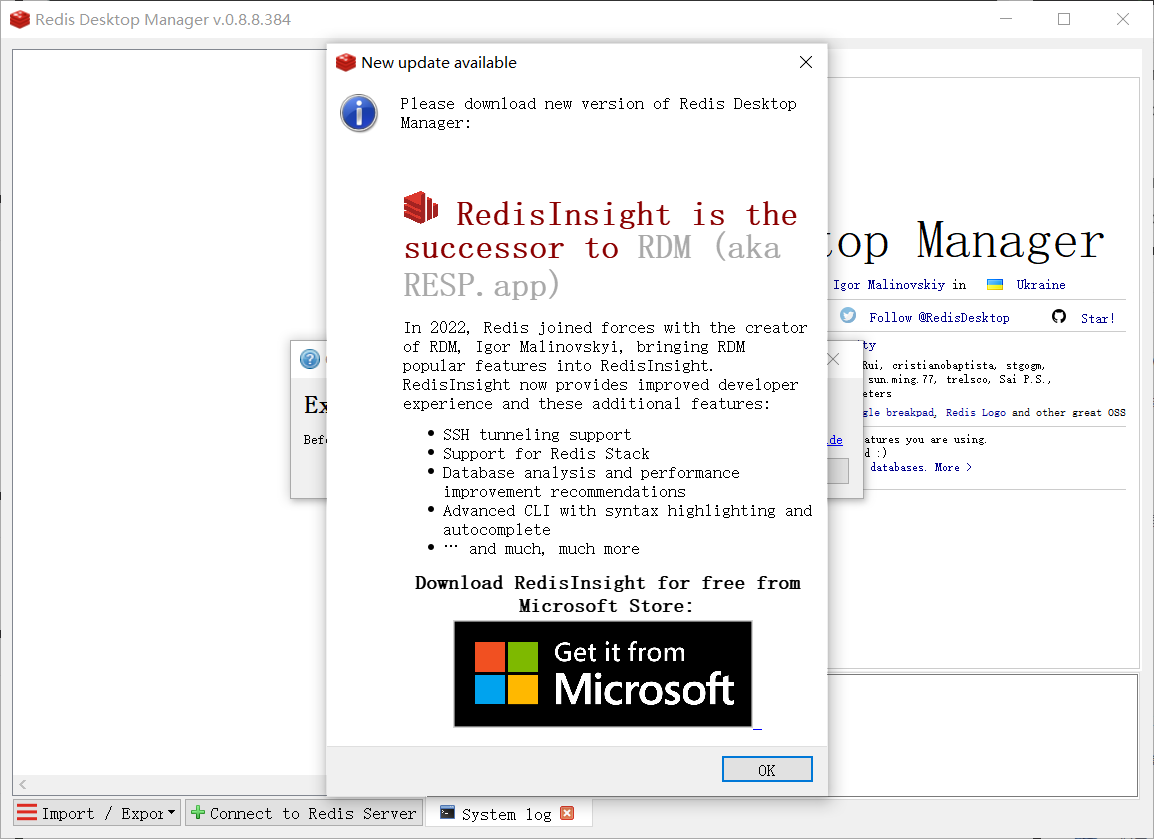Click the question mark icon in background dialog

310,359
